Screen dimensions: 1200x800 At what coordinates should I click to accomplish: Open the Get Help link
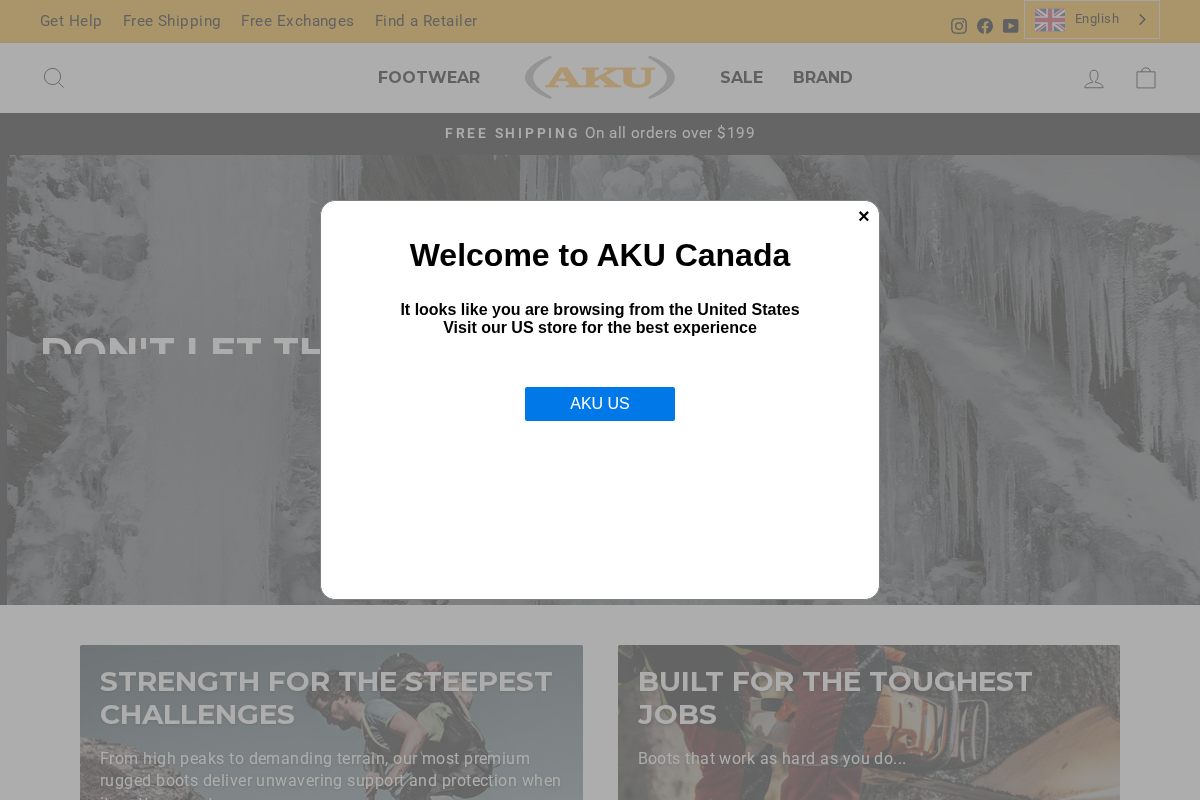pos(70,20)
